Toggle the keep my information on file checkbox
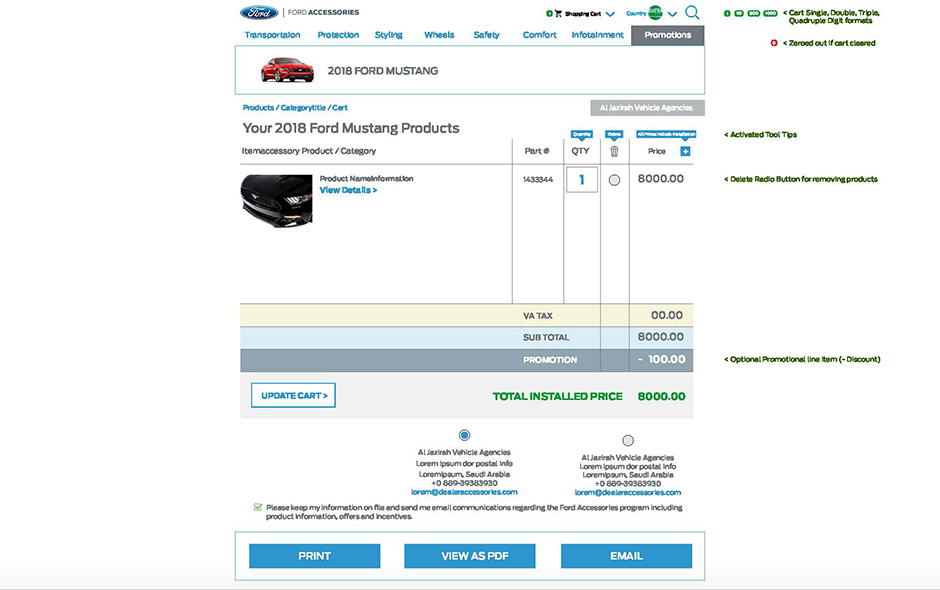The image size is (940, 590). (x=258, y=507)
